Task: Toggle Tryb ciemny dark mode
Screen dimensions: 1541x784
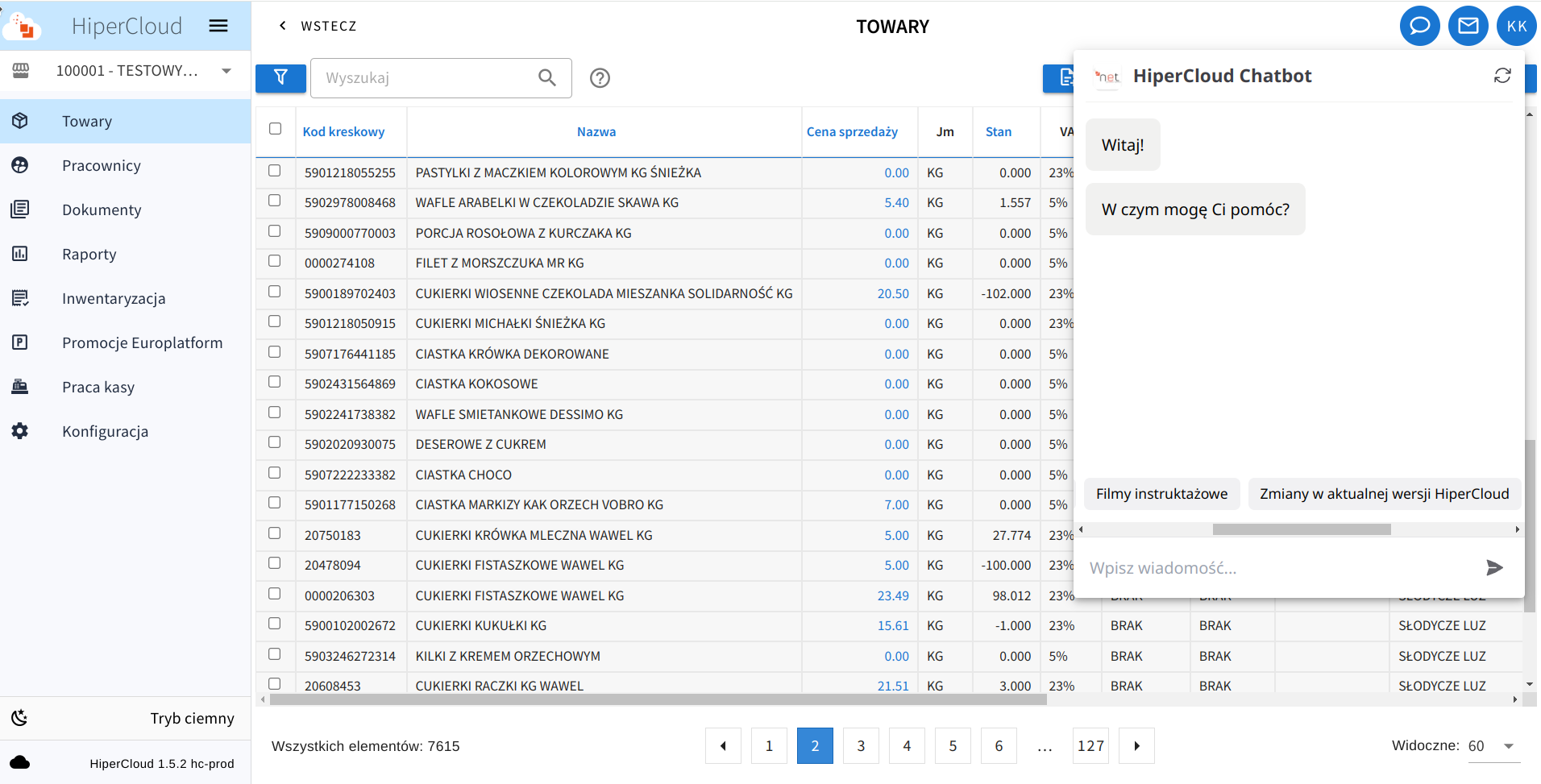Action: click(x=126, y=718)
